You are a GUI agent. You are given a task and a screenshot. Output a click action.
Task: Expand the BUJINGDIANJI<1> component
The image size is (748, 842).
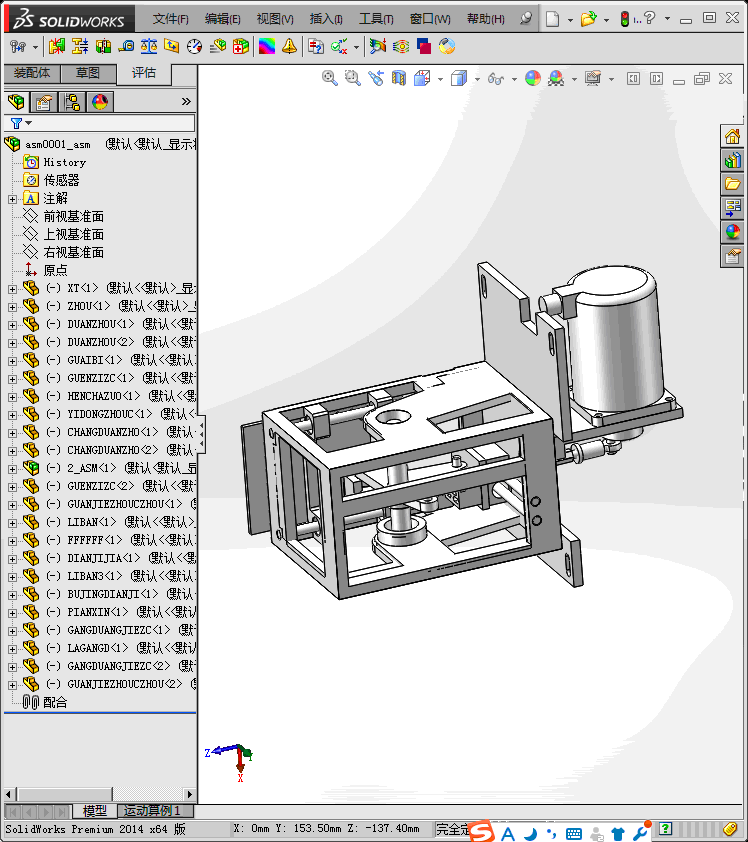(12, 595)
